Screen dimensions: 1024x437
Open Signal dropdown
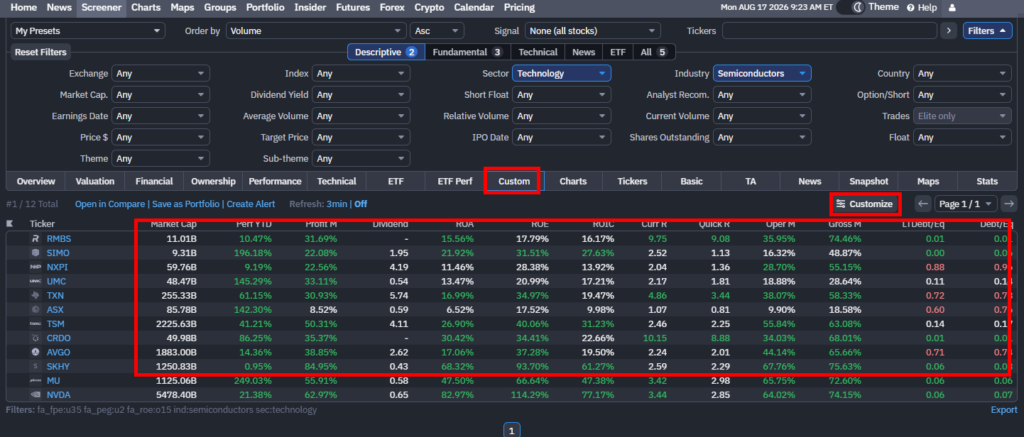(592, 31)
